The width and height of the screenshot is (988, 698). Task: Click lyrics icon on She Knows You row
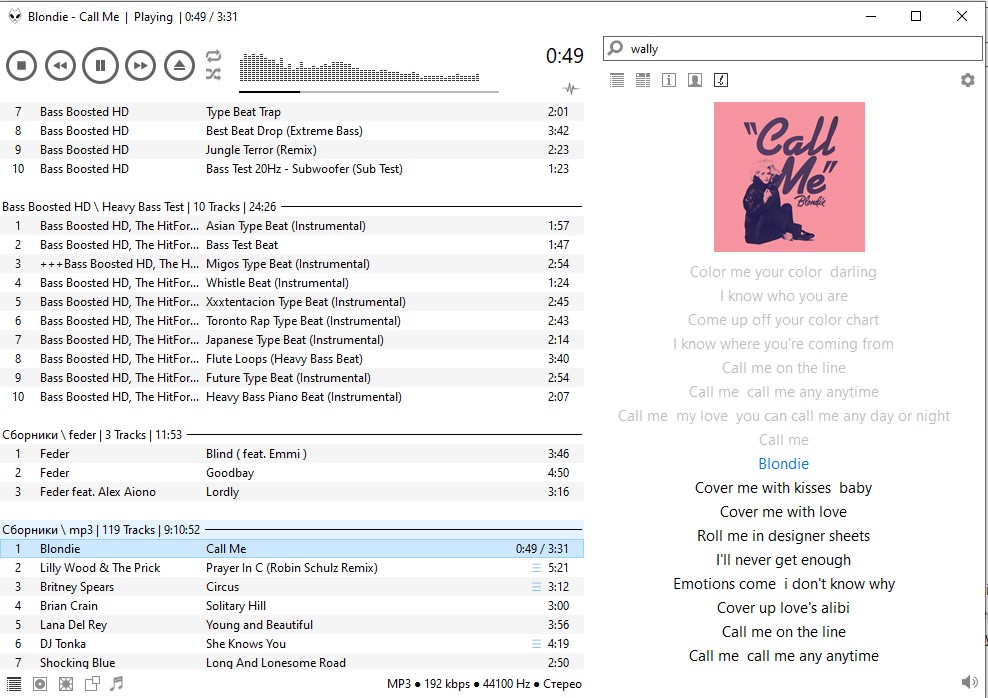point(536,644)
